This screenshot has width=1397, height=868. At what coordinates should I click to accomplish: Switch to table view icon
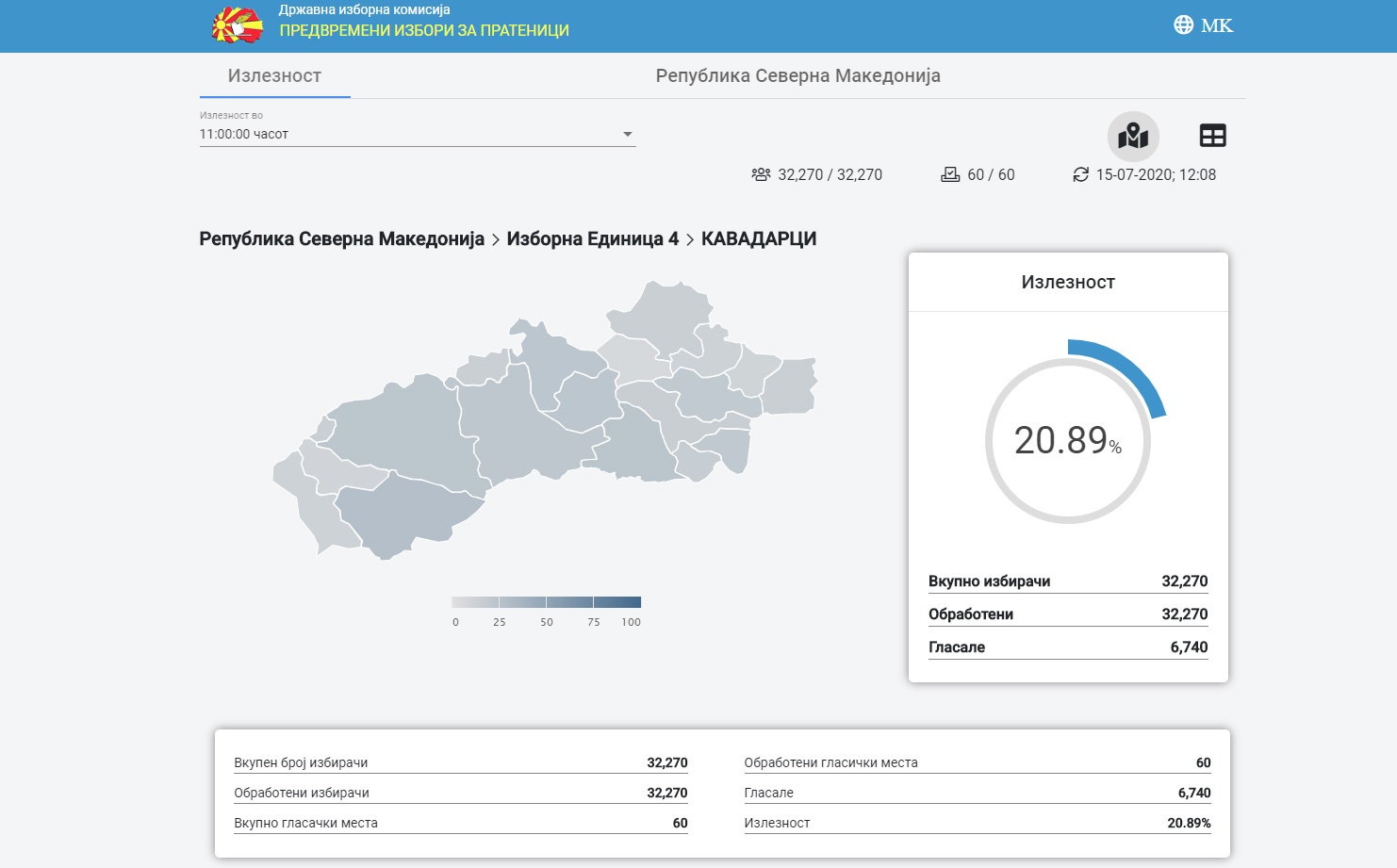click(1212, 136)
